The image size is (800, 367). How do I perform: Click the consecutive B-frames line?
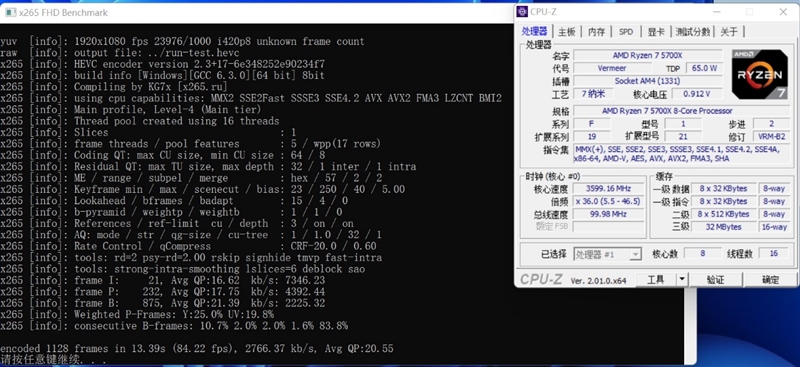[174, 326]
